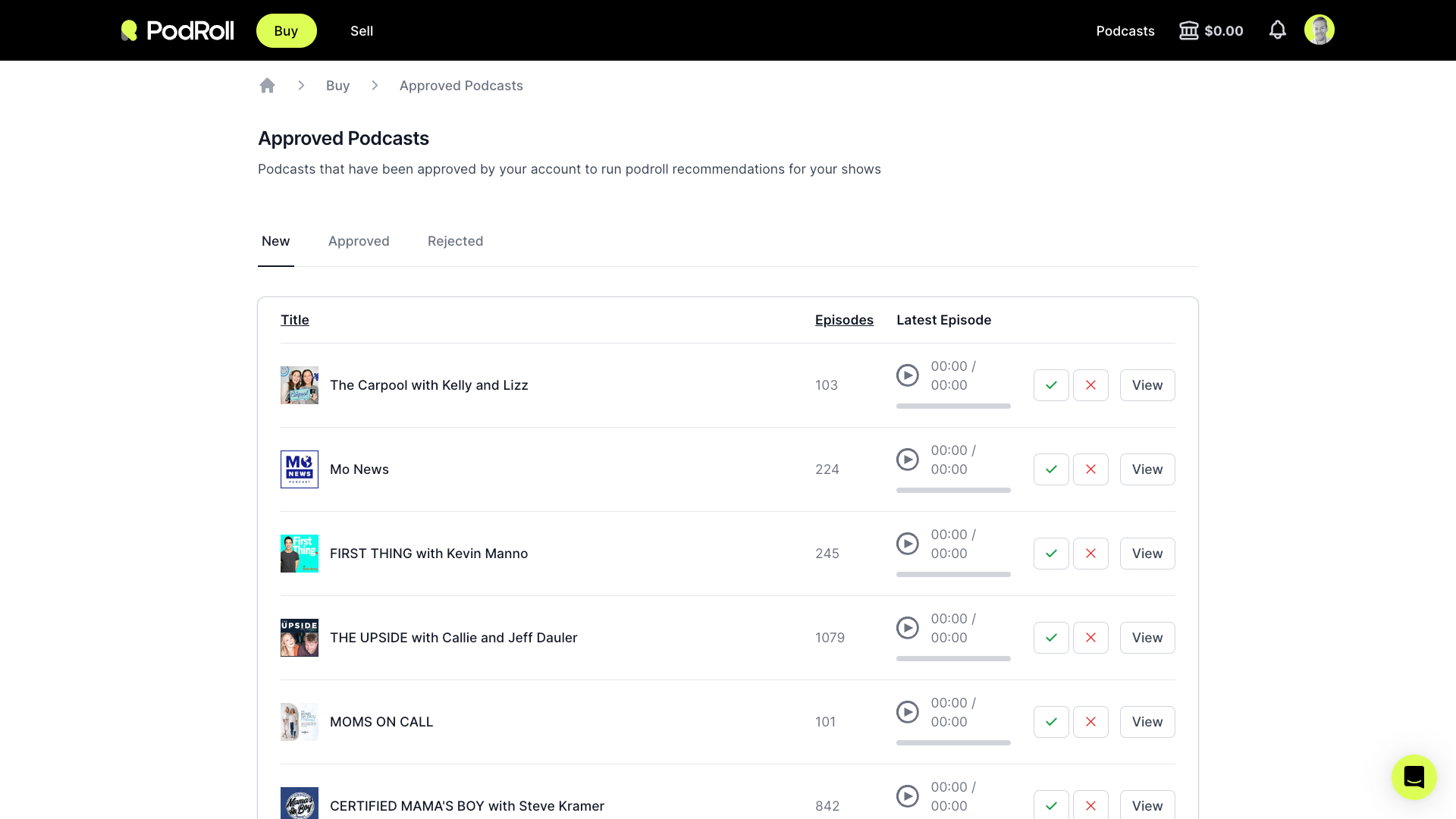Approve FIRST THING with Kevin Manno
Screen dimensions: 1456x819
pyautogui.click(x=1051, y=554)
